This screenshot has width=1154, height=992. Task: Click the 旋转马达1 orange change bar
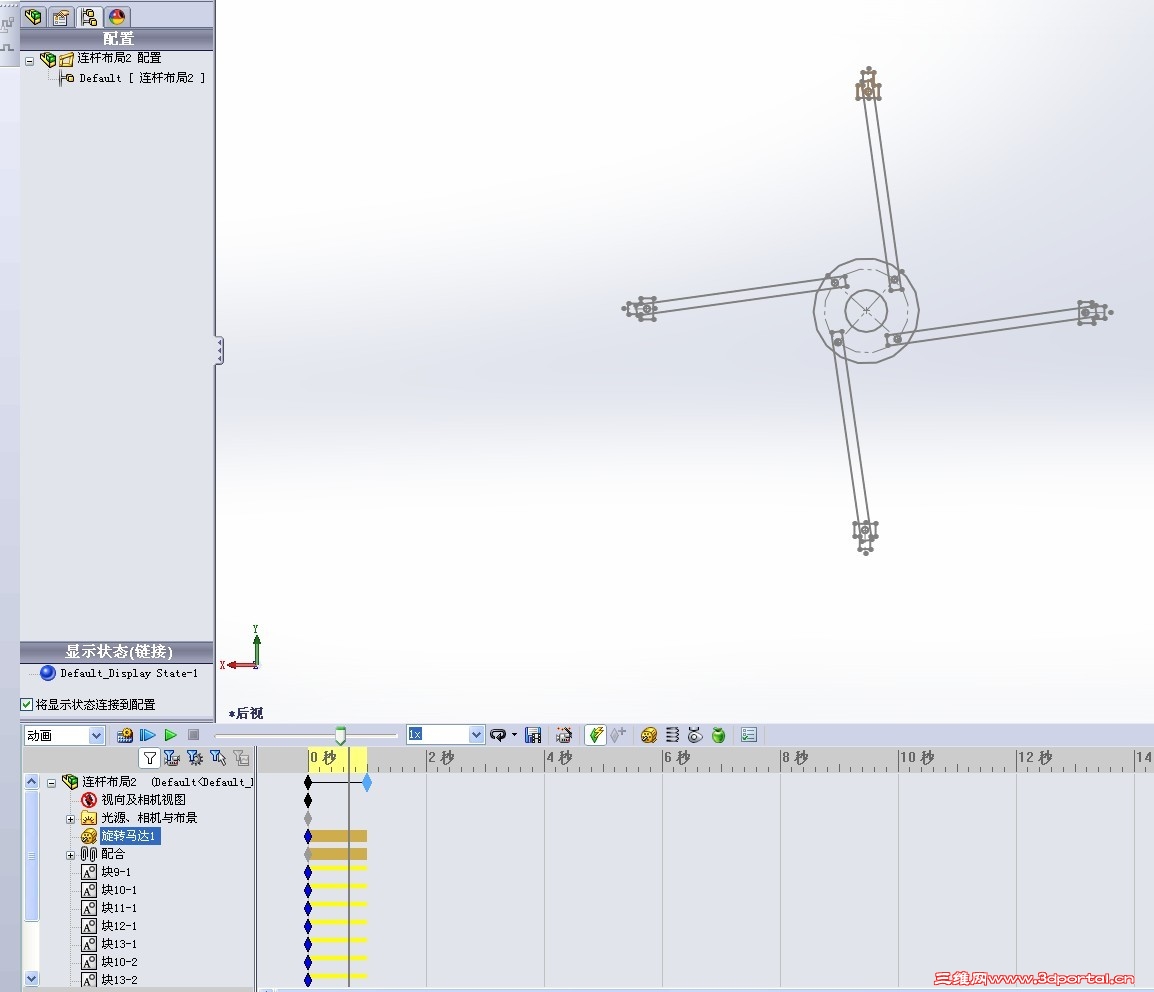[x=339, y=836]
